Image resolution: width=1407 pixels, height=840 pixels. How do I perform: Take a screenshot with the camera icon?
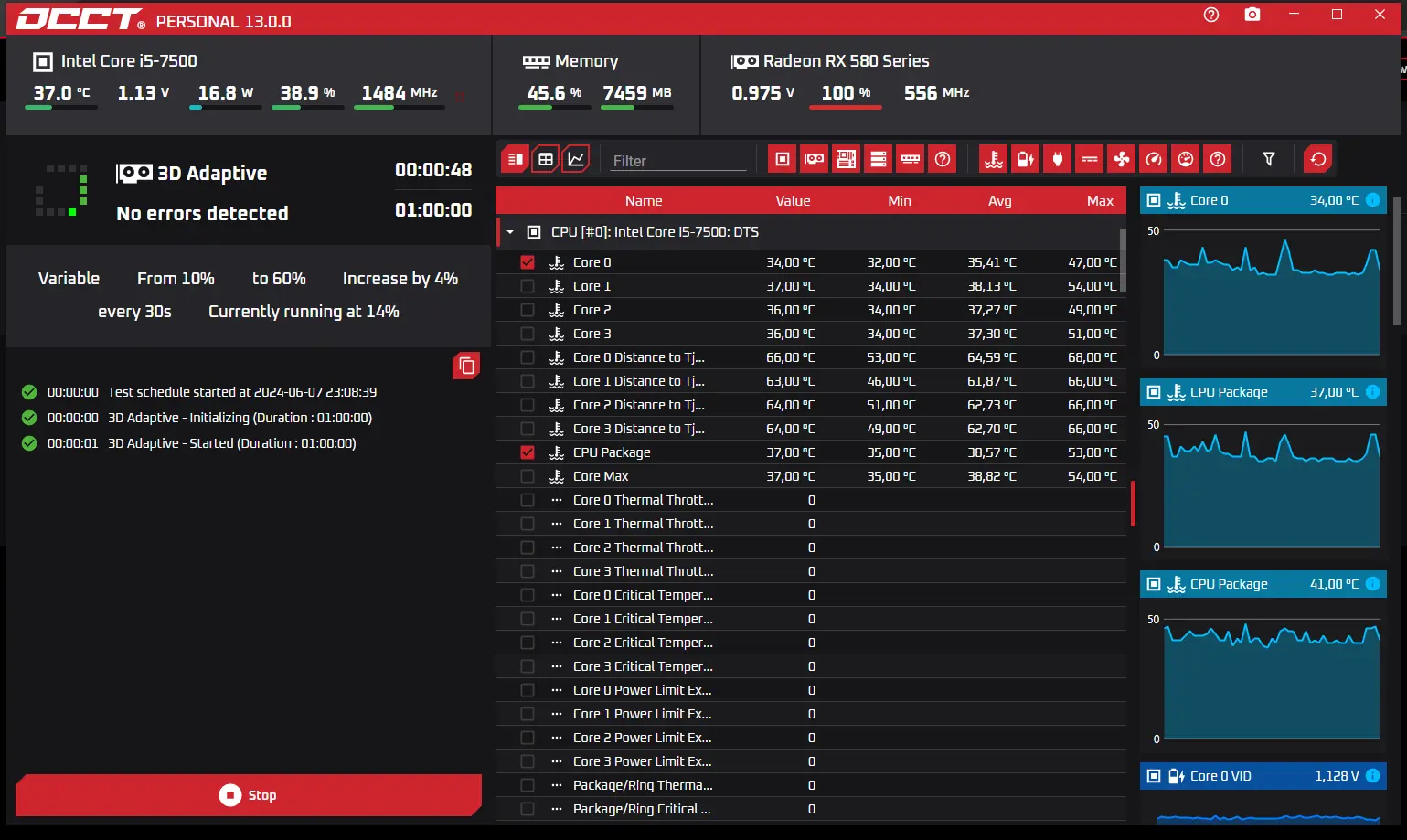(1252, 15)
